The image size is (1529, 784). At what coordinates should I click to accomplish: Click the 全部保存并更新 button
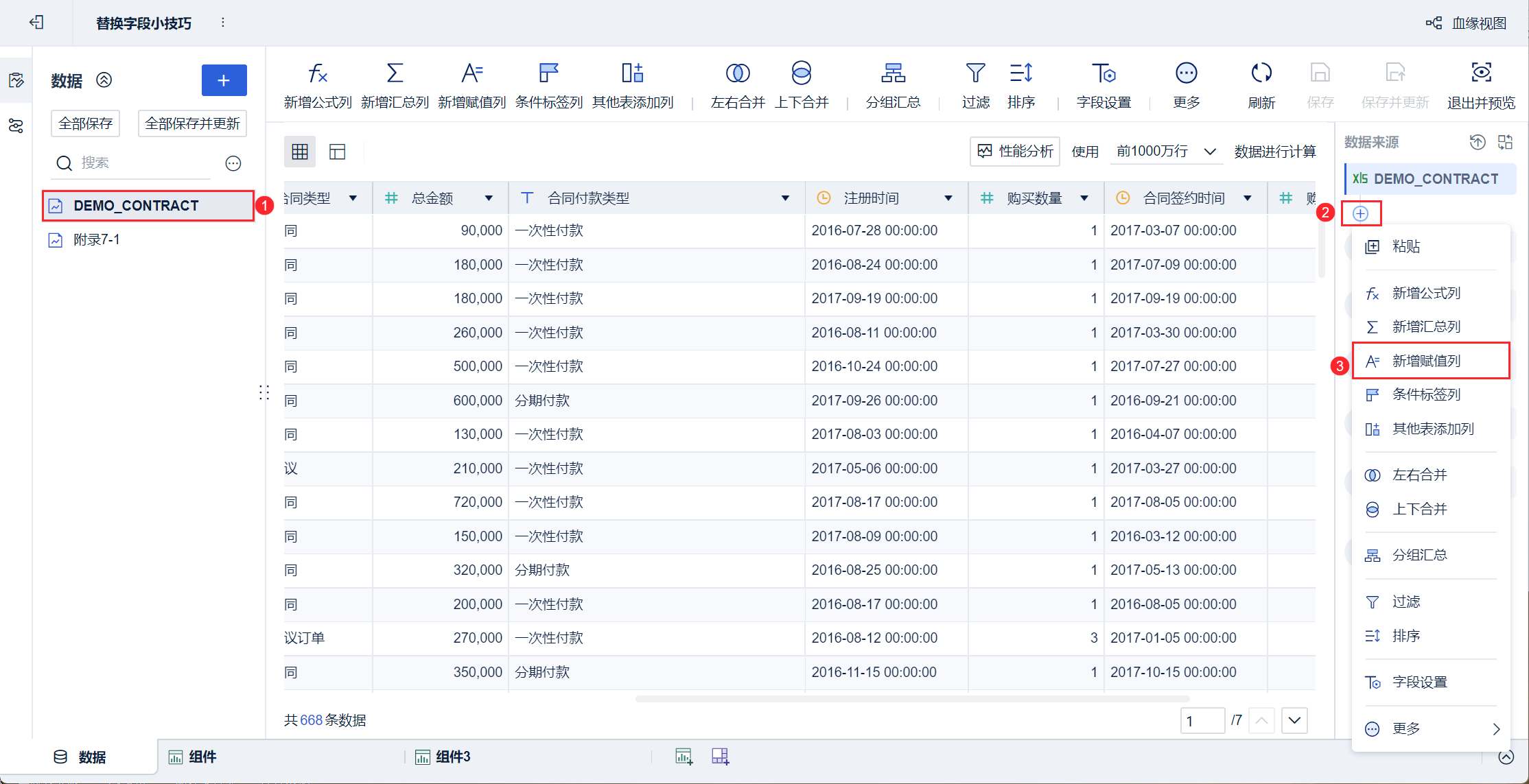pos(192,123)
